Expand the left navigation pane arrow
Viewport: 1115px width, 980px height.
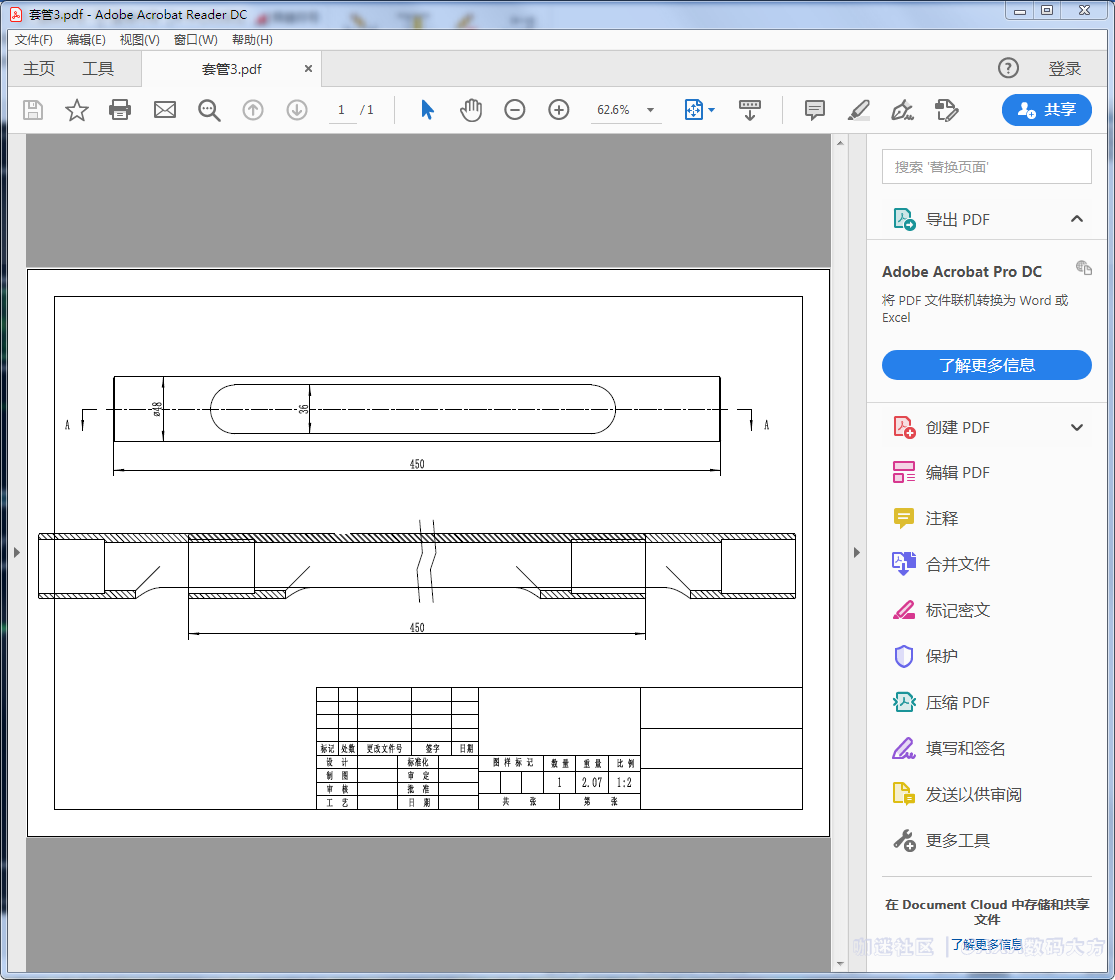[x=17, y=553]
